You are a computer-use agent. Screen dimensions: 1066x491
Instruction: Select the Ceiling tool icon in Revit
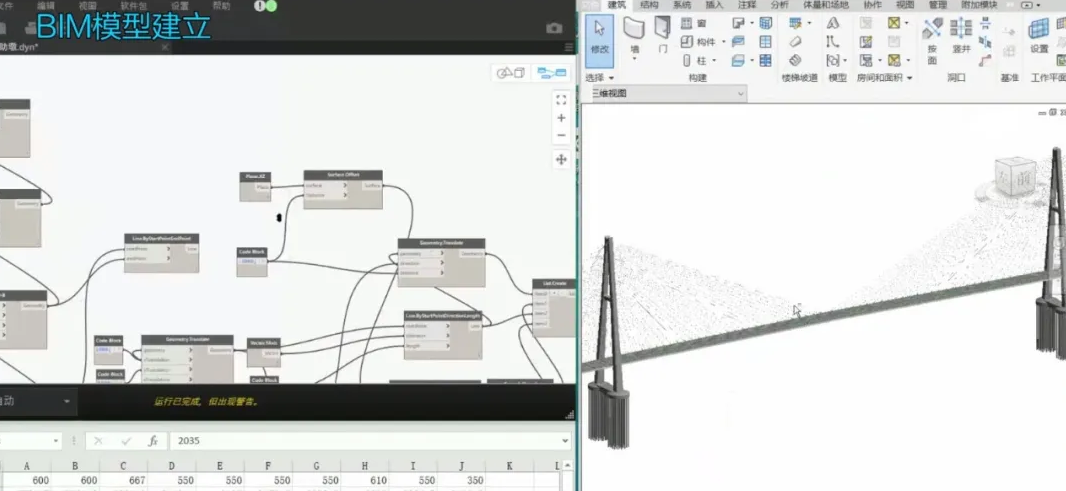738,42
